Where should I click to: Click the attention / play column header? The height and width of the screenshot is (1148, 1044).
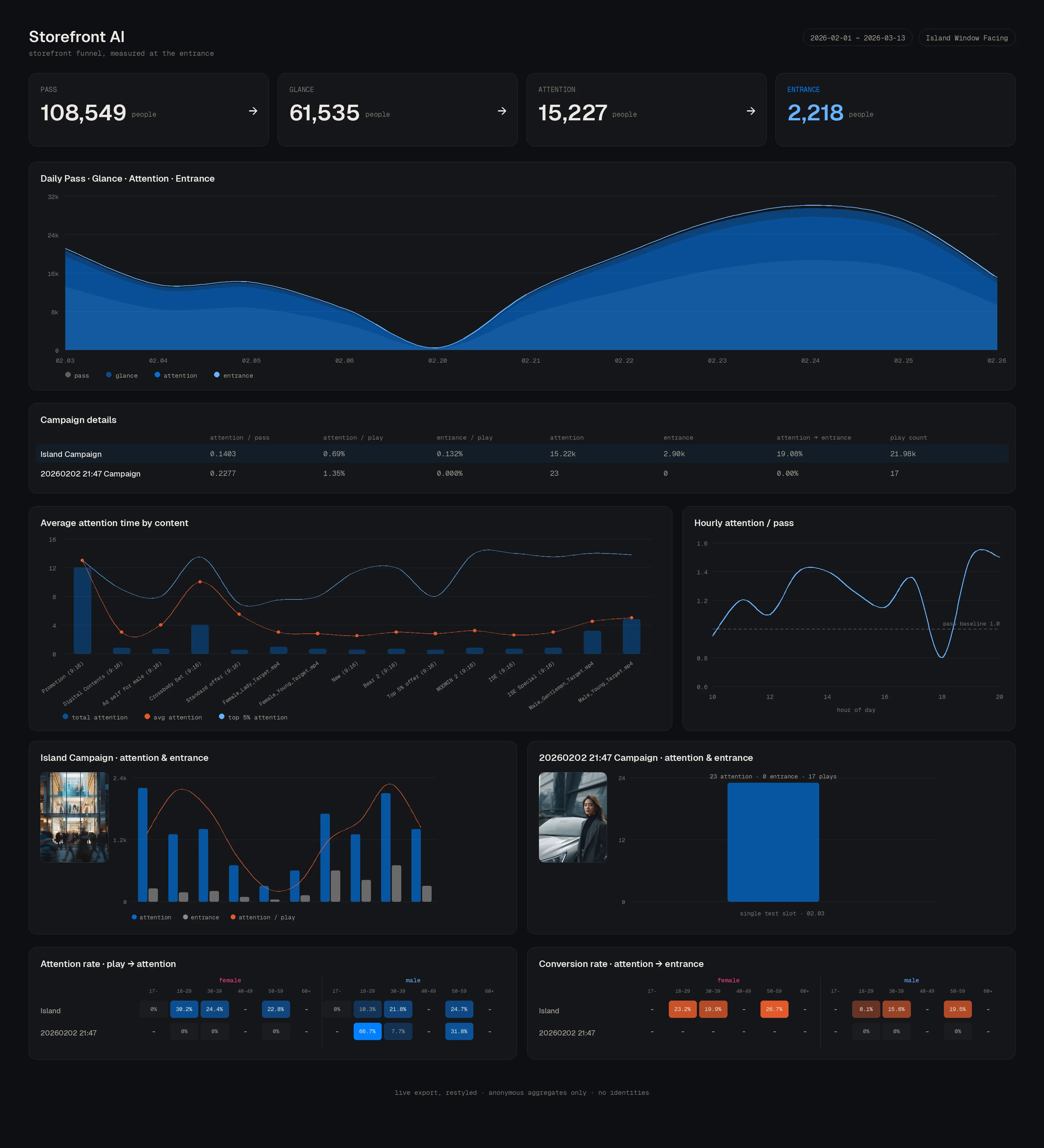[353, 437]
